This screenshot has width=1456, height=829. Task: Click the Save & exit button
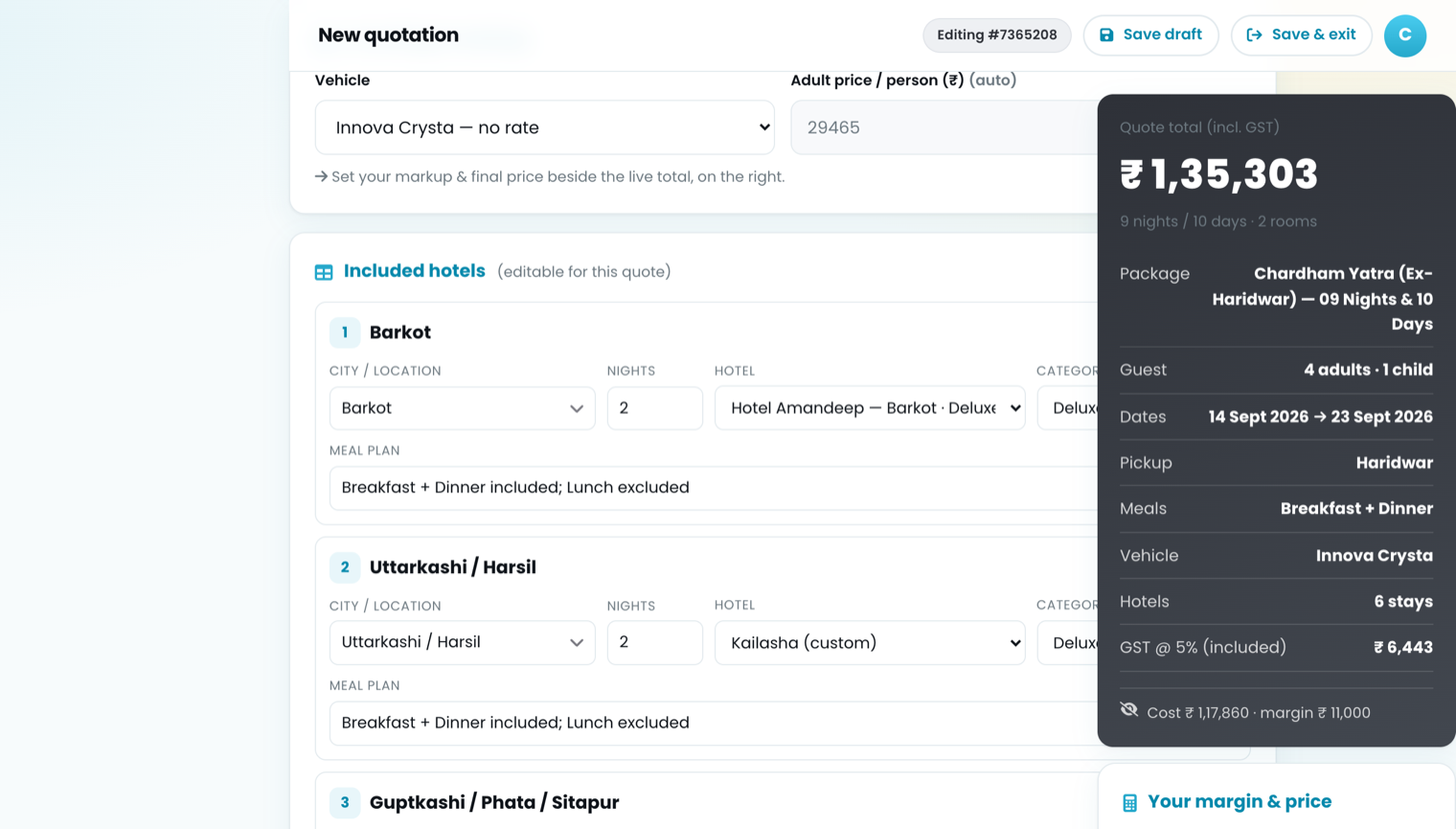click(1301, 35)
